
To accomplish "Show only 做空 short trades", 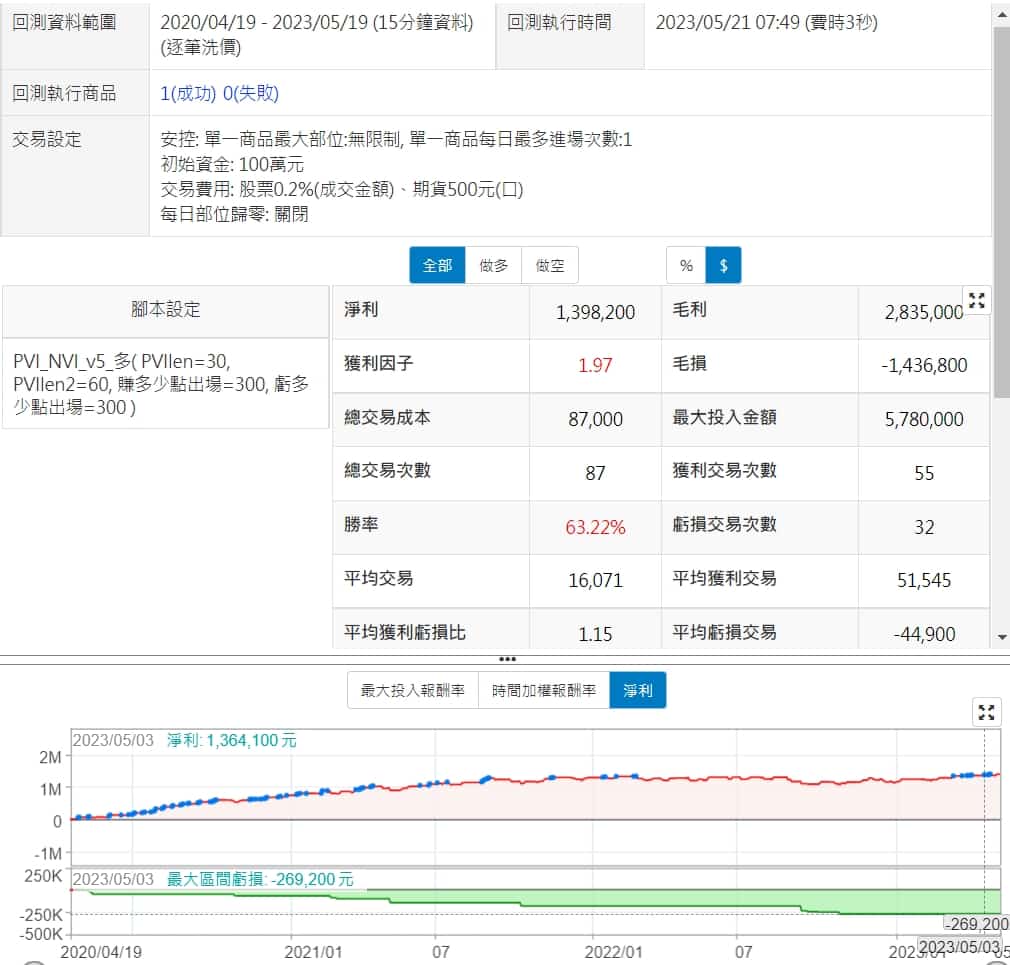I will (549, 265).
